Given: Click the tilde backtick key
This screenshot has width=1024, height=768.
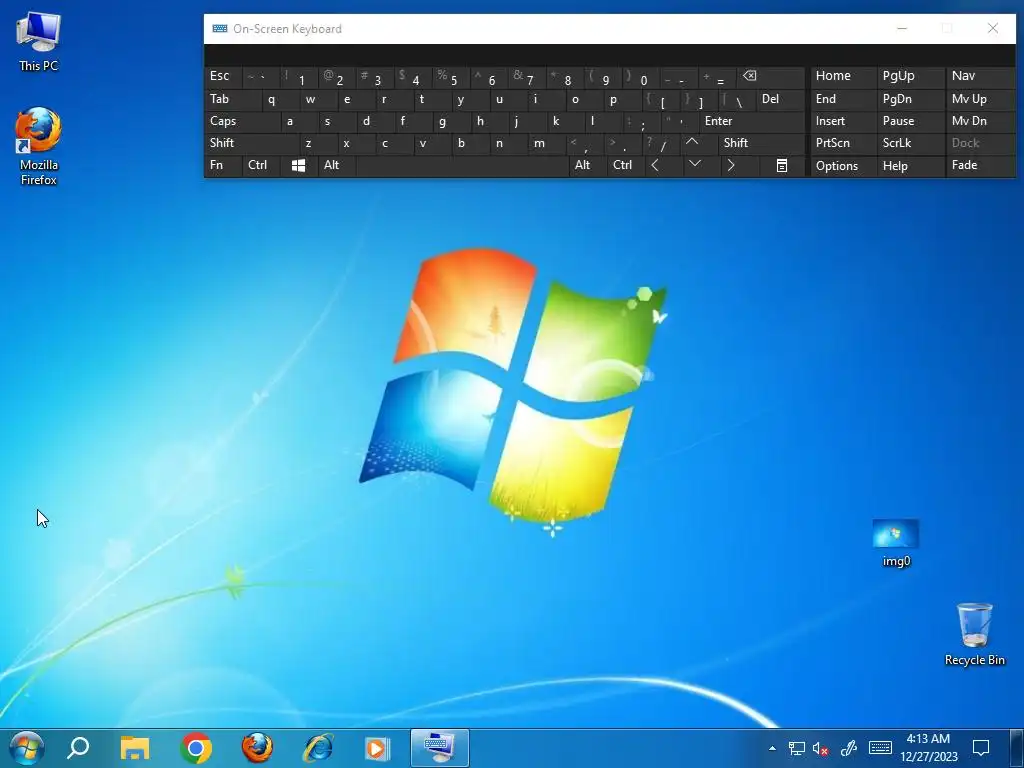Looking at the screenshot, I should coord(261,76).
